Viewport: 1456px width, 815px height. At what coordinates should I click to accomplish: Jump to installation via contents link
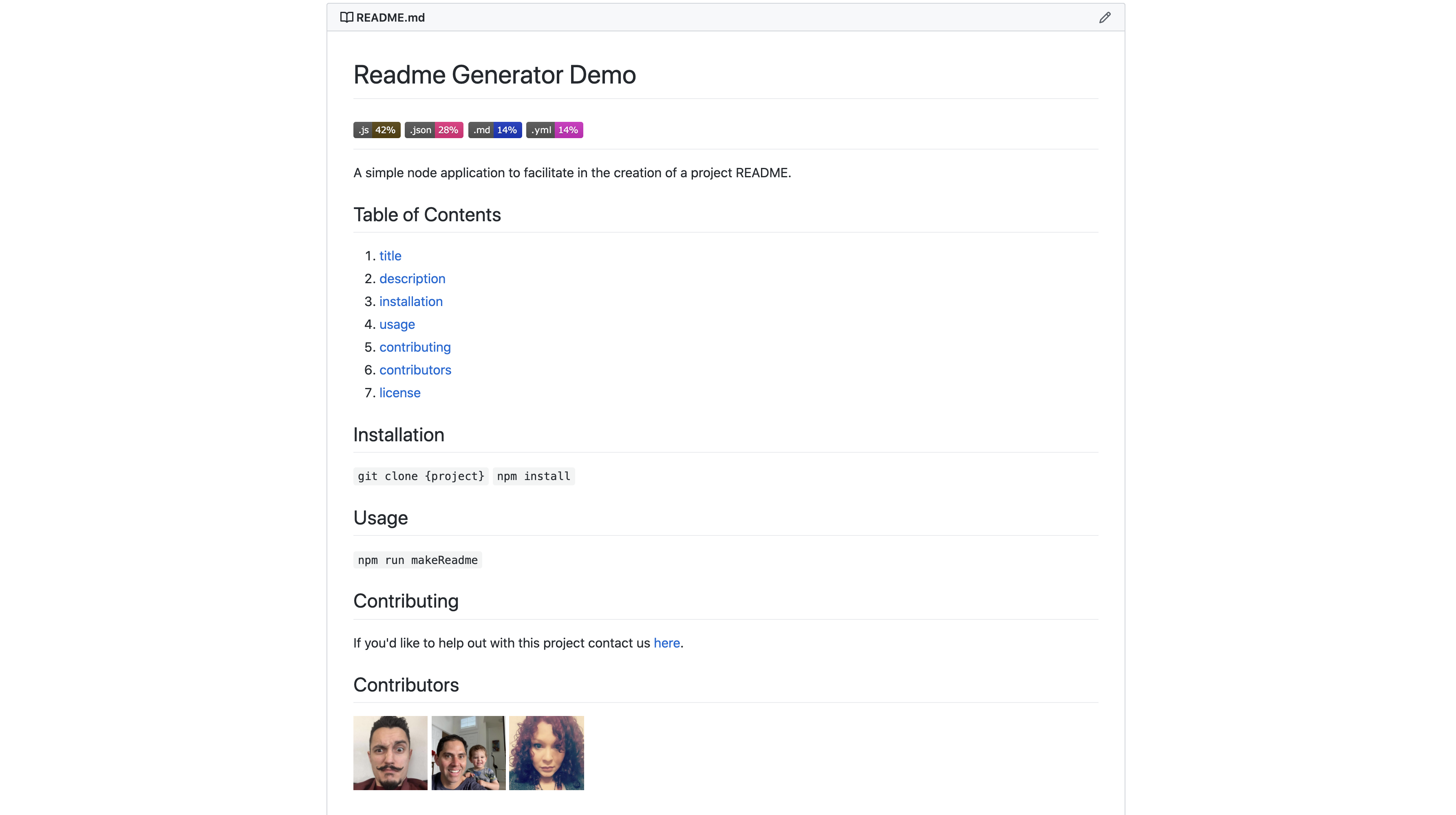[411, 301]
